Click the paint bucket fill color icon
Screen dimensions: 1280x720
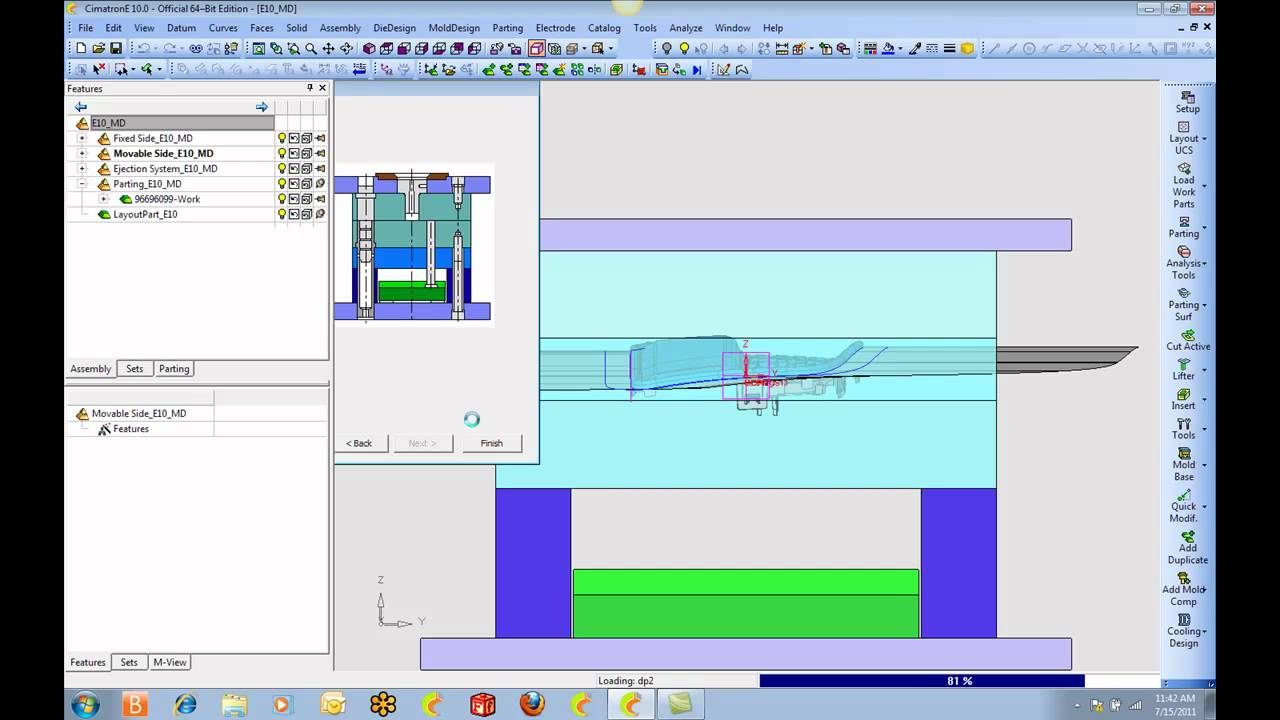point(888,48)
